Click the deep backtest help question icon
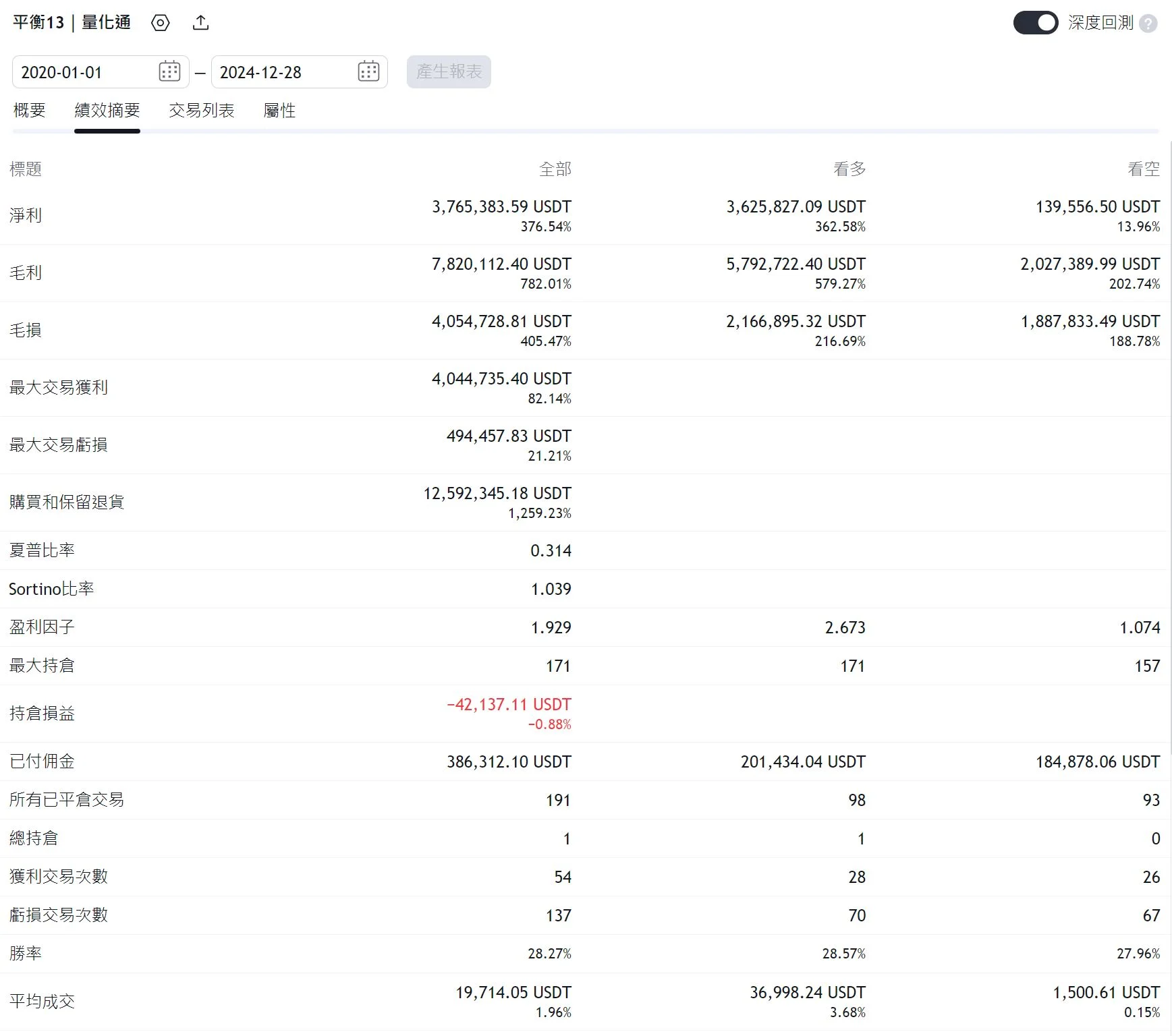Image resolution: width=1172 pixels, height=1036 pixels. (1148, 24)
